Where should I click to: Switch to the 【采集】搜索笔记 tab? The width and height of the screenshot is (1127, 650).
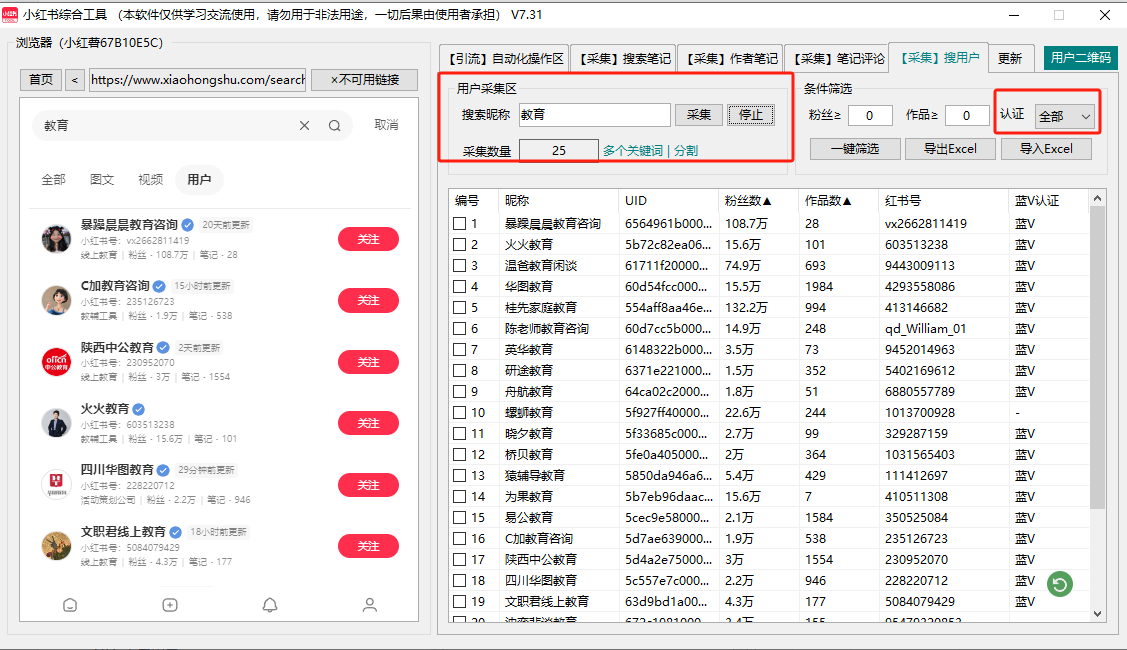coord(624,59)
